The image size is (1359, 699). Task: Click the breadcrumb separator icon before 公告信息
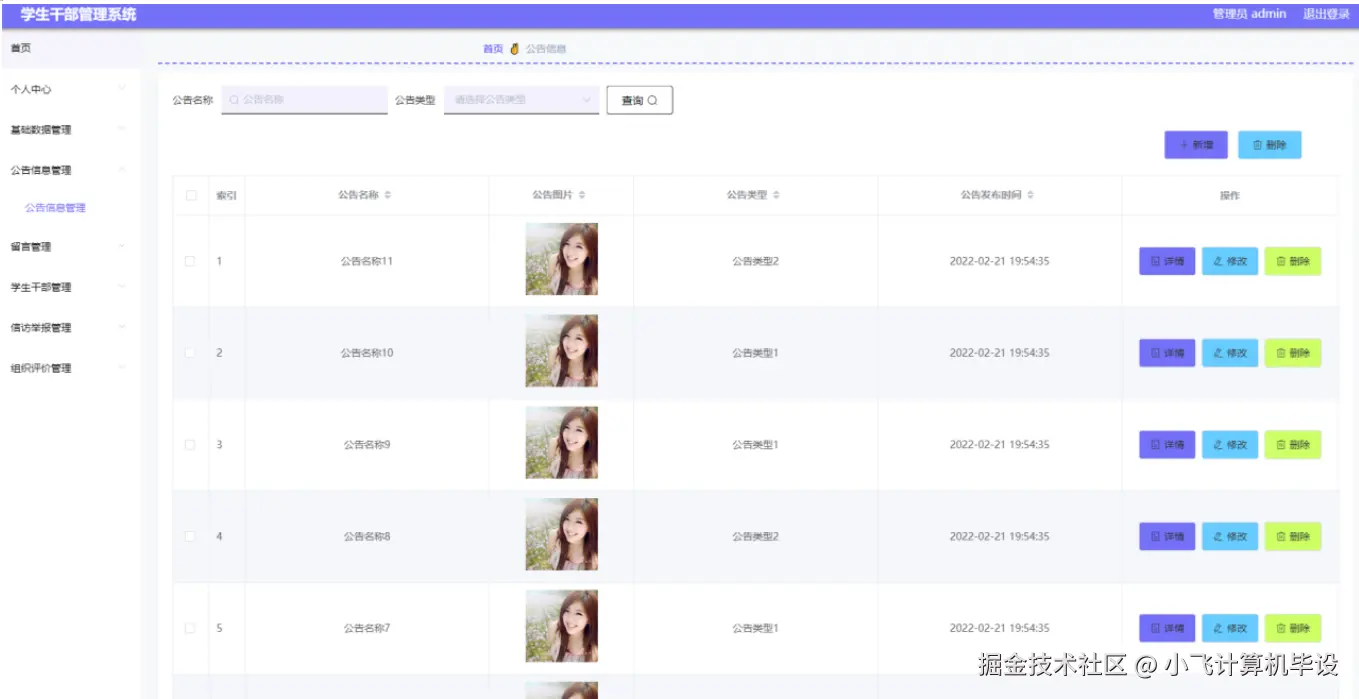[x=515, y=48]
